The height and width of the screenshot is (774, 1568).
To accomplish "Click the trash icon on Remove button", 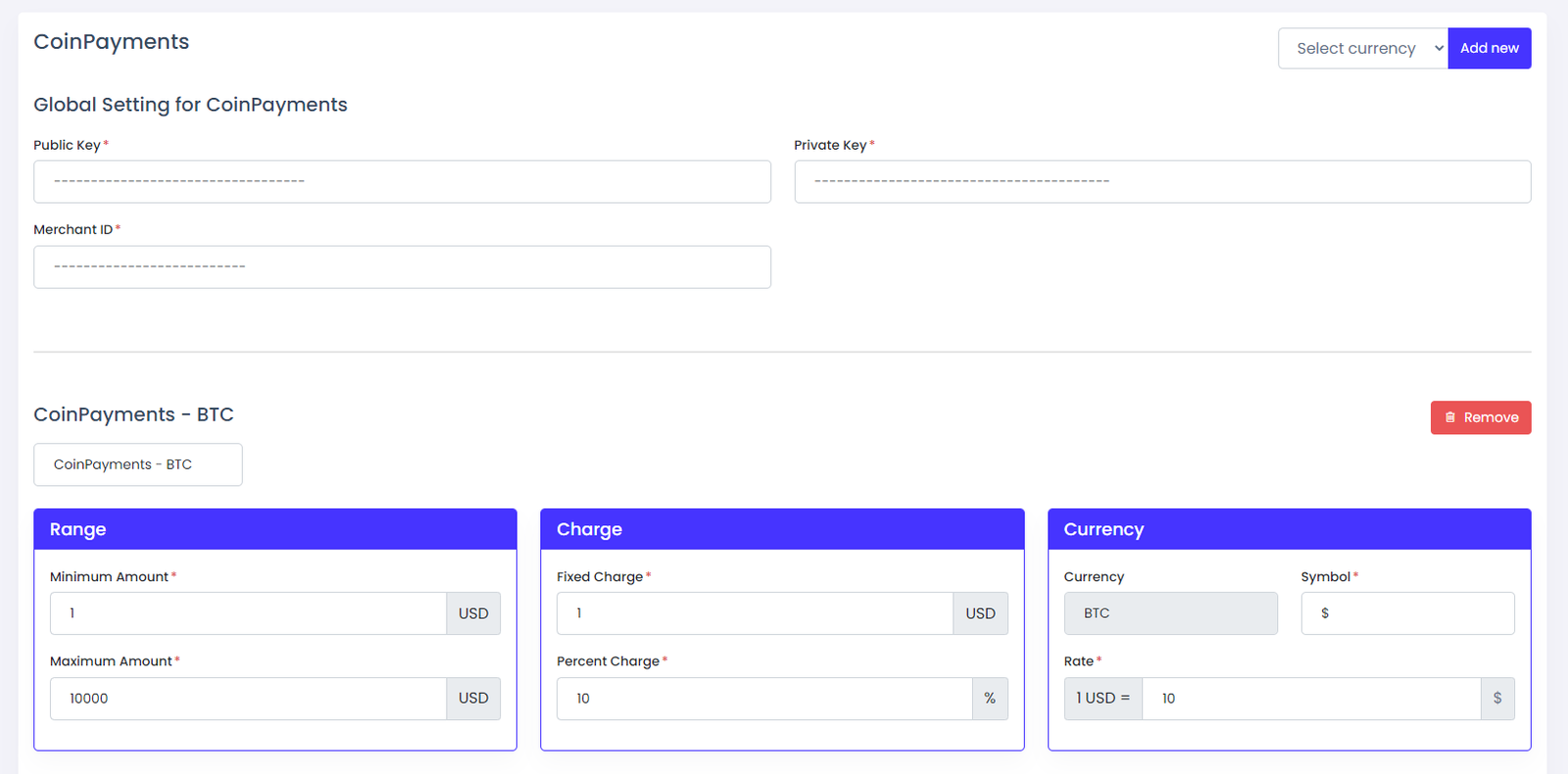I will point(1449,417).
